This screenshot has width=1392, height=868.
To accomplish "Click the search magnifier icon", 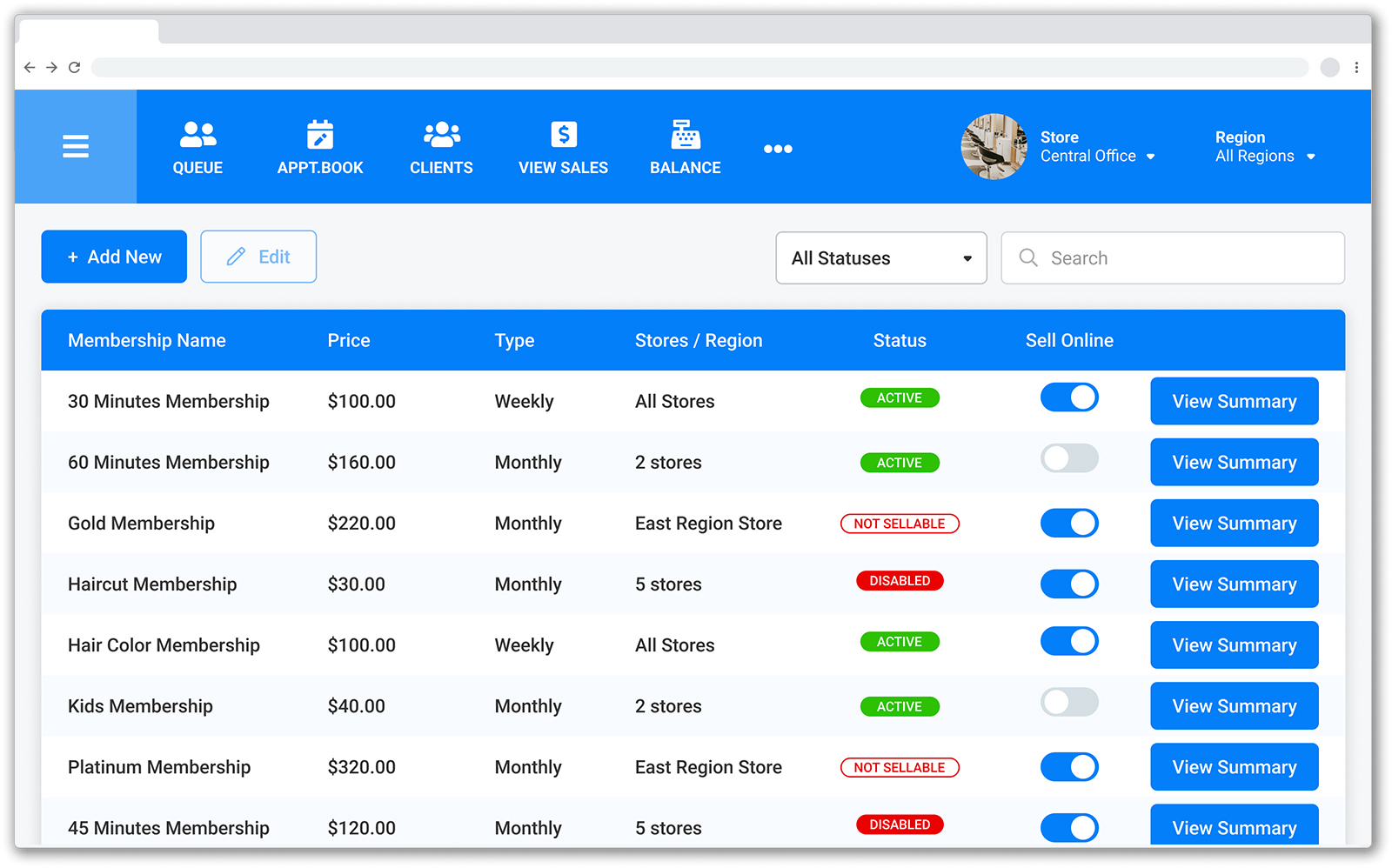I will tap(1027, 257).
